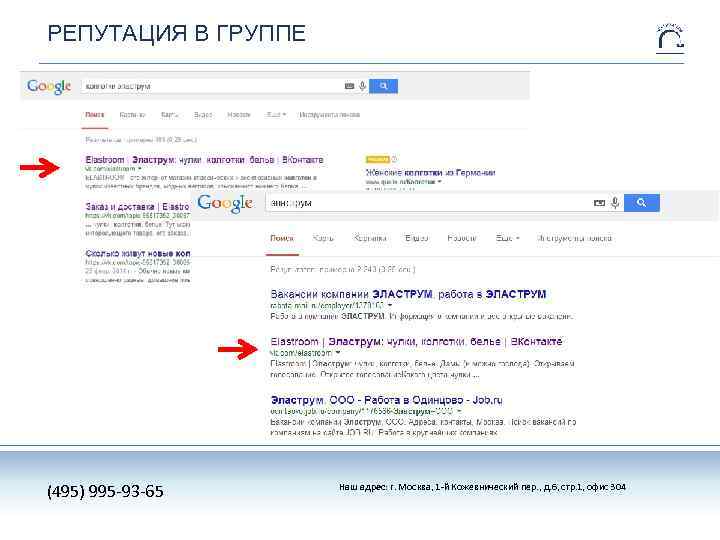Click the address text Наш адрес: г. Москва
Screen dimensions: 720x540
(482, 487)
